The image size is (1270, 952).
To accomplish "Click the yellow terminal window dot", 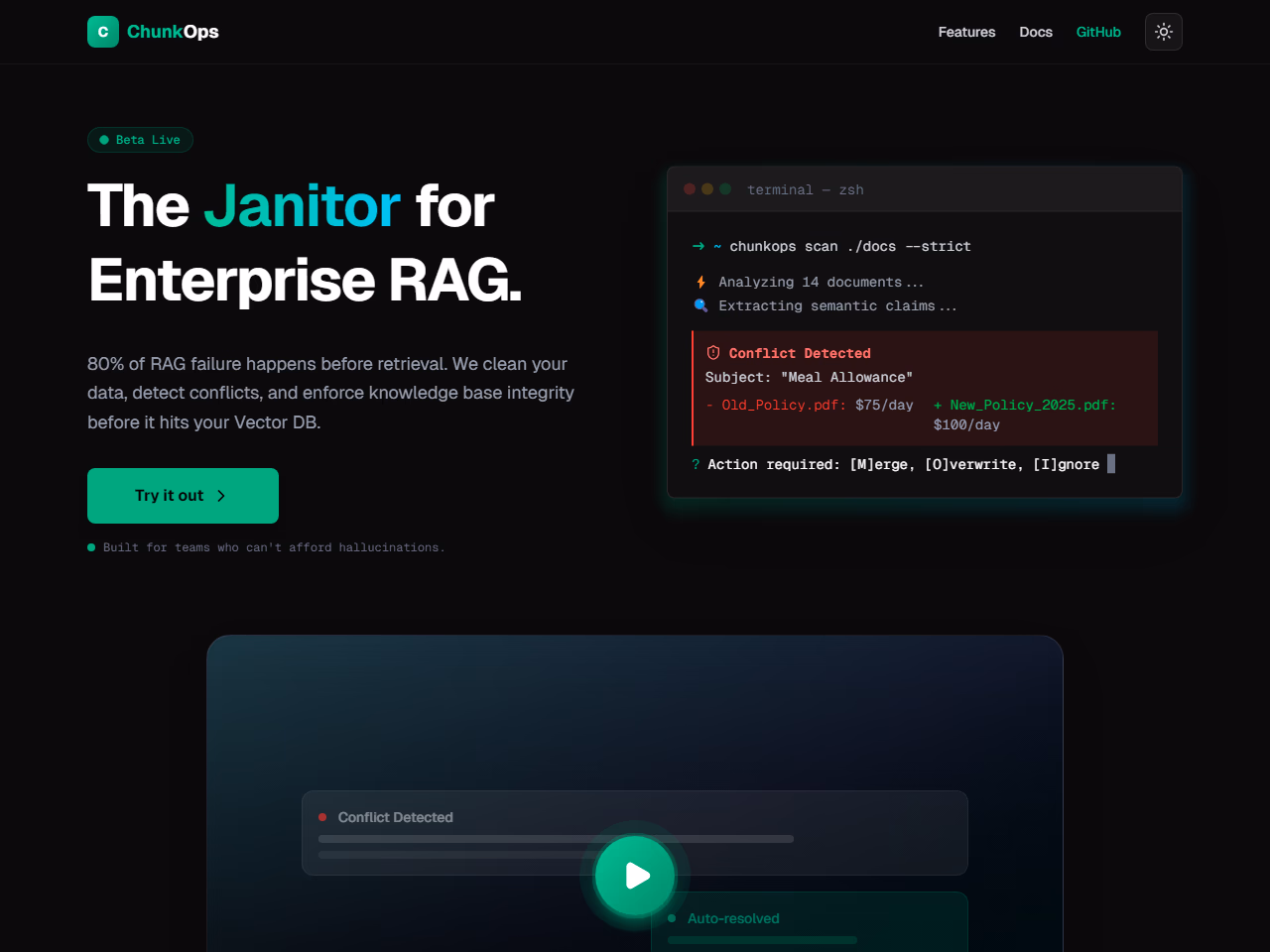I will point(707,189).
